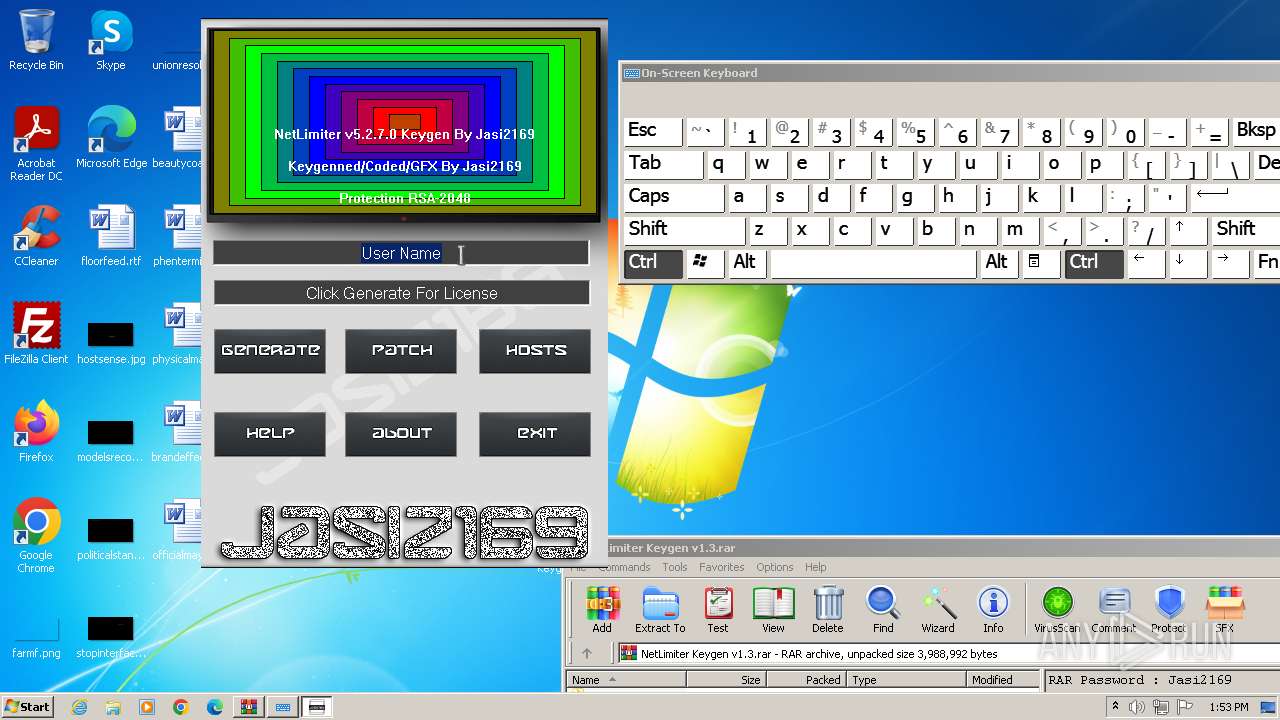Click the User Name input field
1280x720 pixels.
click(x=401, y=253)
